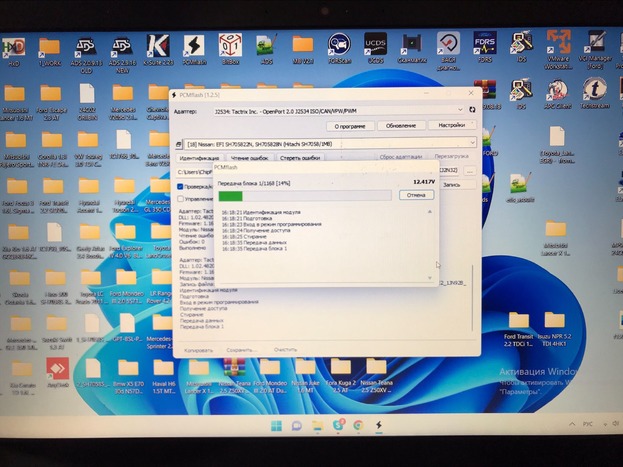Open the FORScan desktop shortcut
Viewport: 623px width, 467px height.
point(339,46)
